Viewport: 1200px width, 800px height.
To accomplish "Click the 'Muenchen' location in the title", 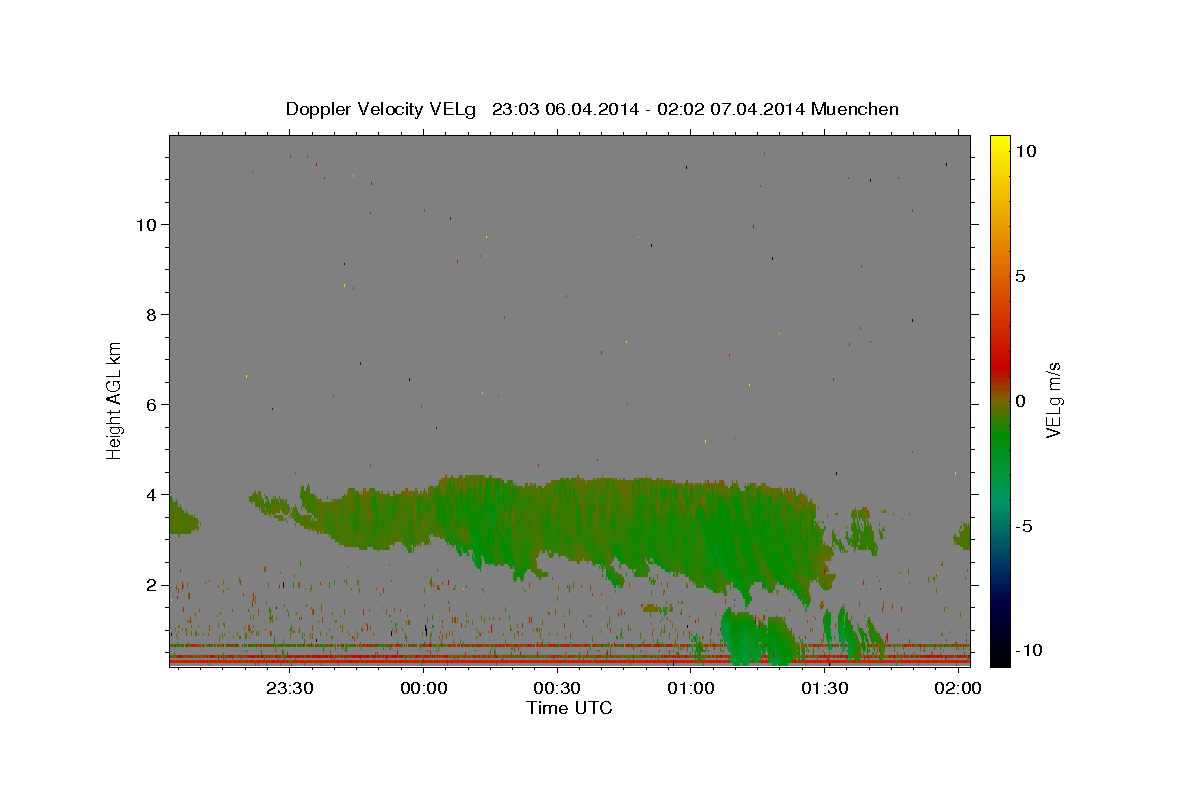I will [x=855, y=109].
